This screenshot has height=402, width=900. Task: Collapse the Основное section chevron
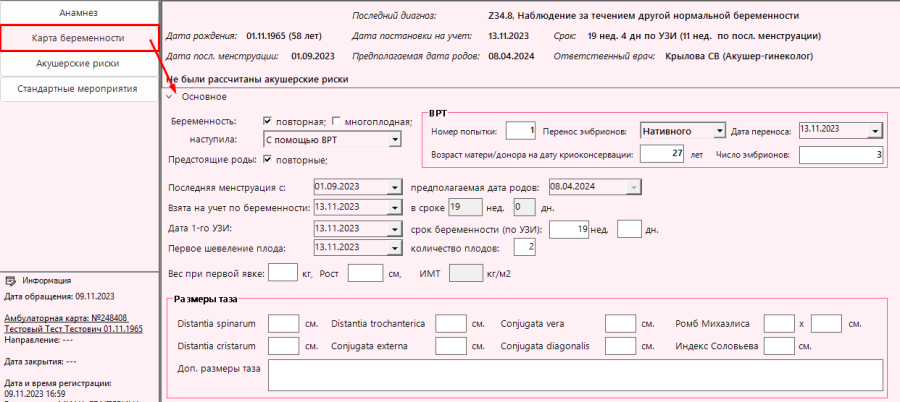pyautogui.click(x=169, y=97)
